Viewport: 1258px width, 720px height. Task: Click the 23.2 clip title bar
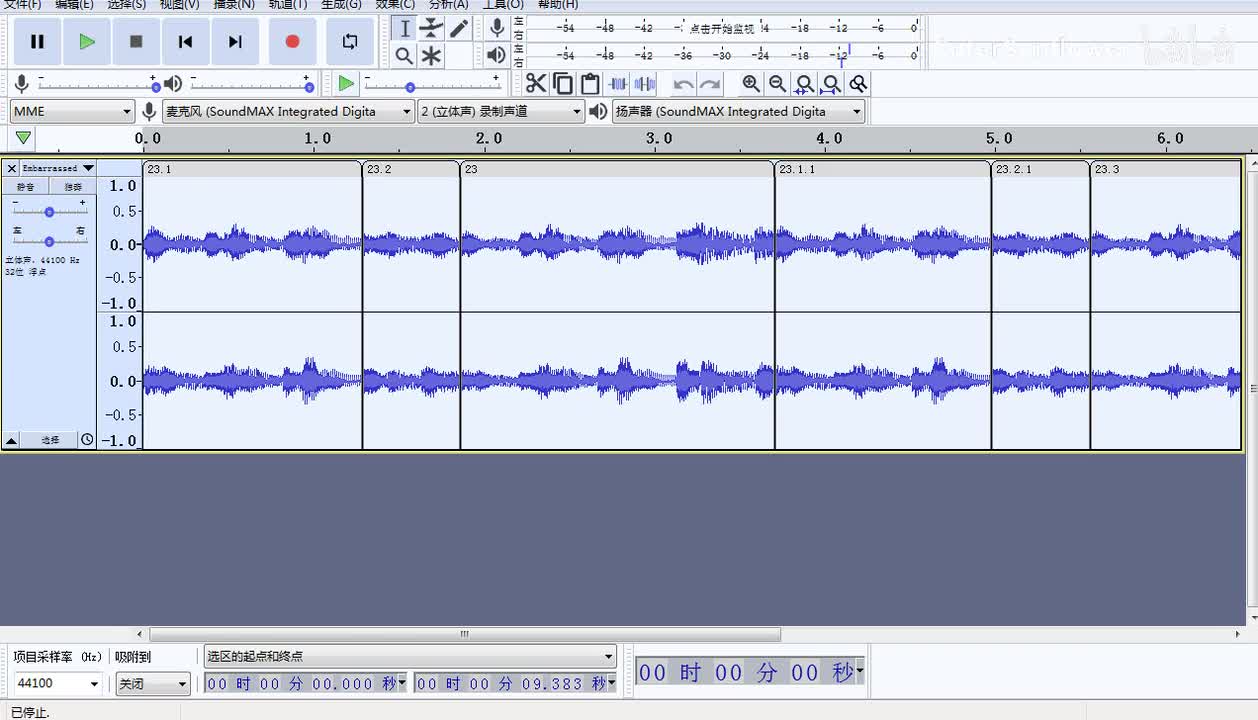pos(411,169)
